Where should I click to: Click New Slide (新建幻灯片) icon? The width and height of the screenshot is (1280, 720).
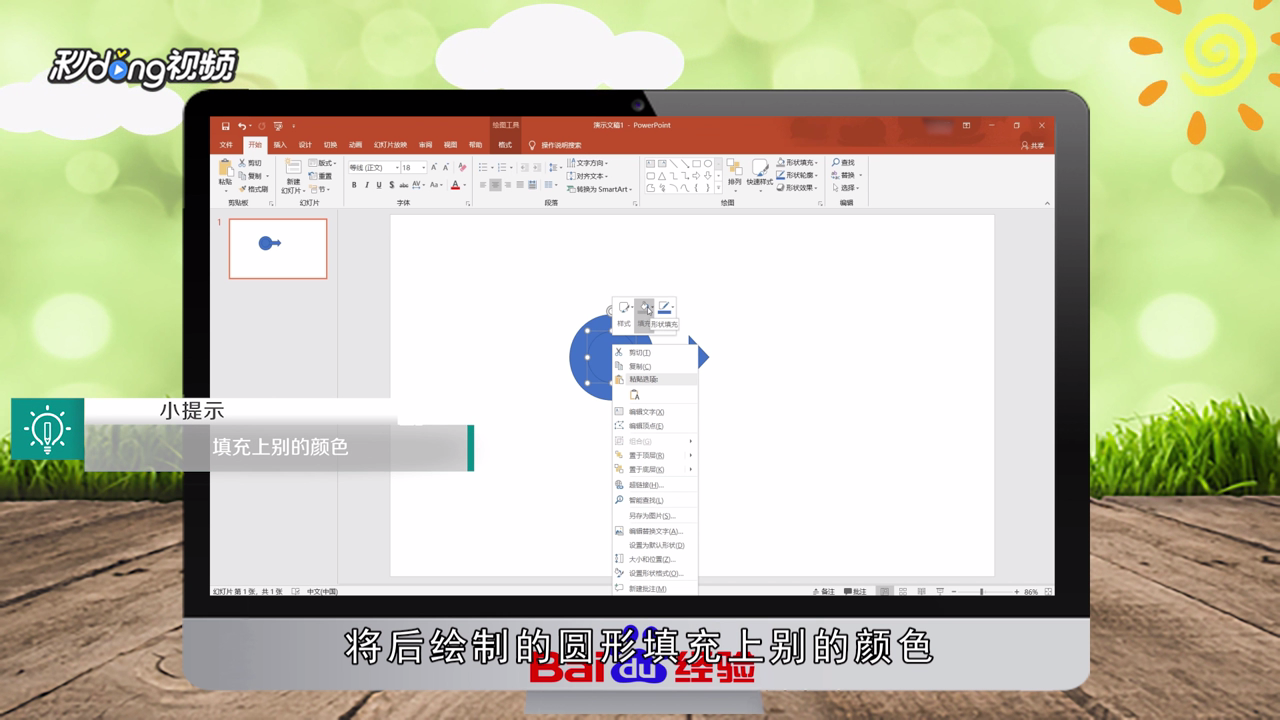click(x=292, y=168)
